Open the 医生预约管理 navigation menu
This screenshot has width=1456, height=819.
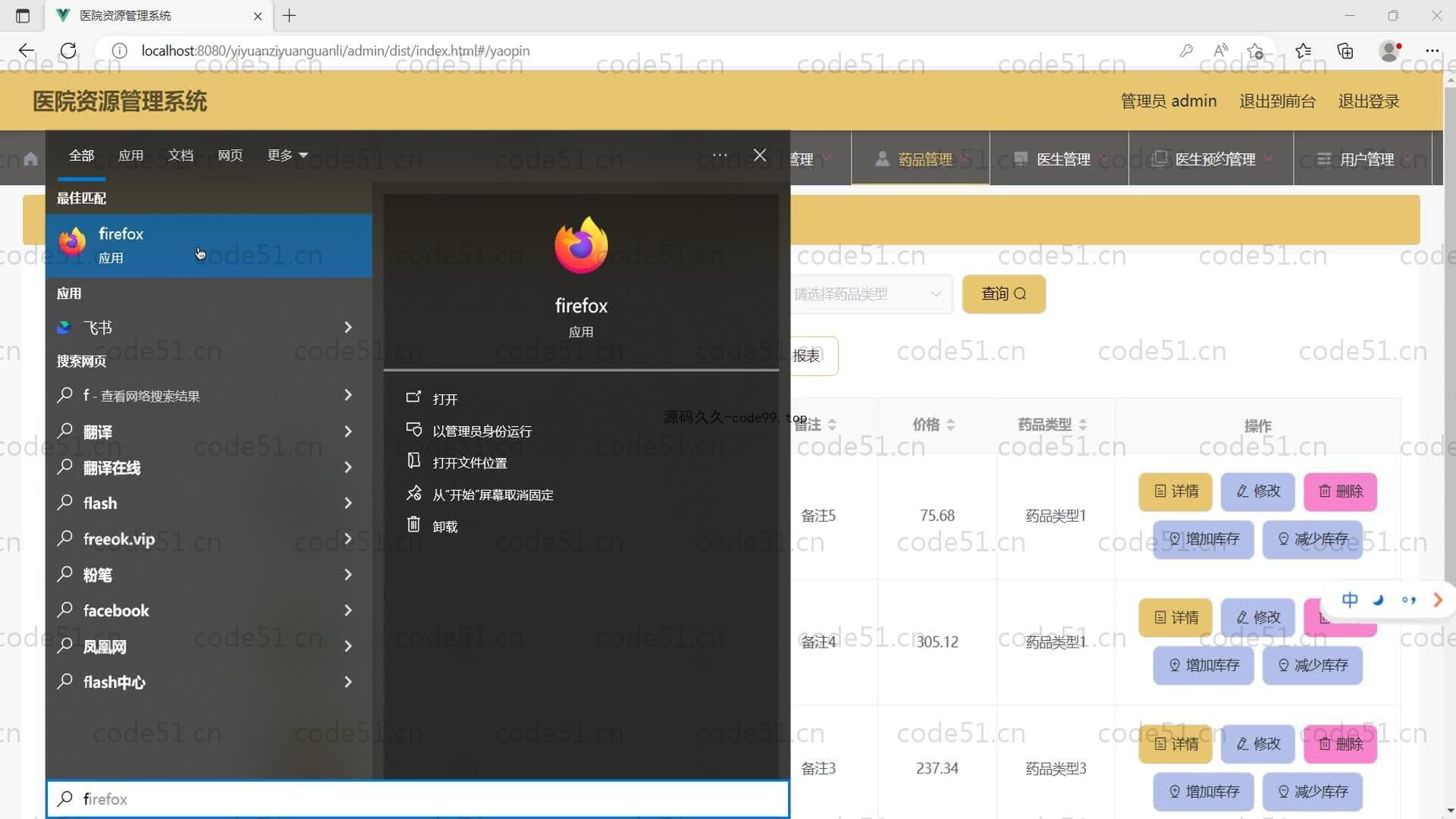pos(1211,158)
